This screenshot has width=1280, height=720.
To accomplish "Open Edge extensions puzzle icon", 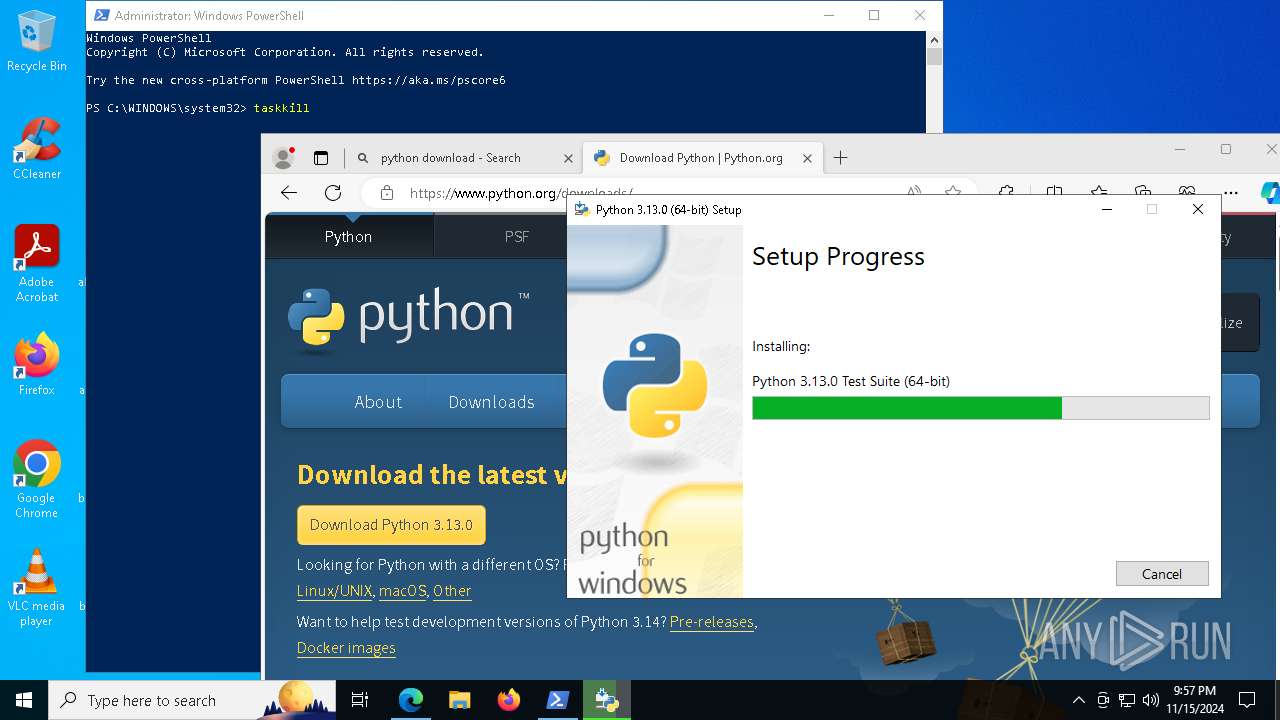I will (1007, 193).
